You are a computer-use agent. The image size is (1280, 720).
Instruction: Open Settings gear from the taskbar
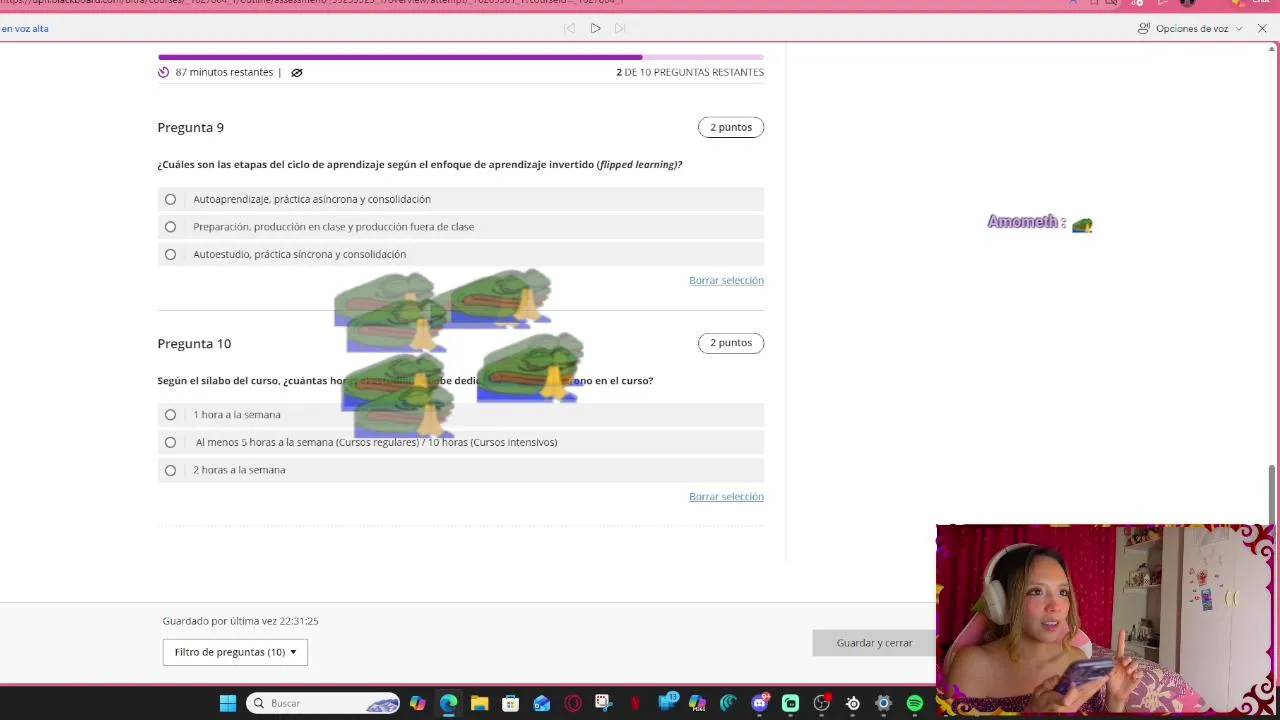(883, 703)
